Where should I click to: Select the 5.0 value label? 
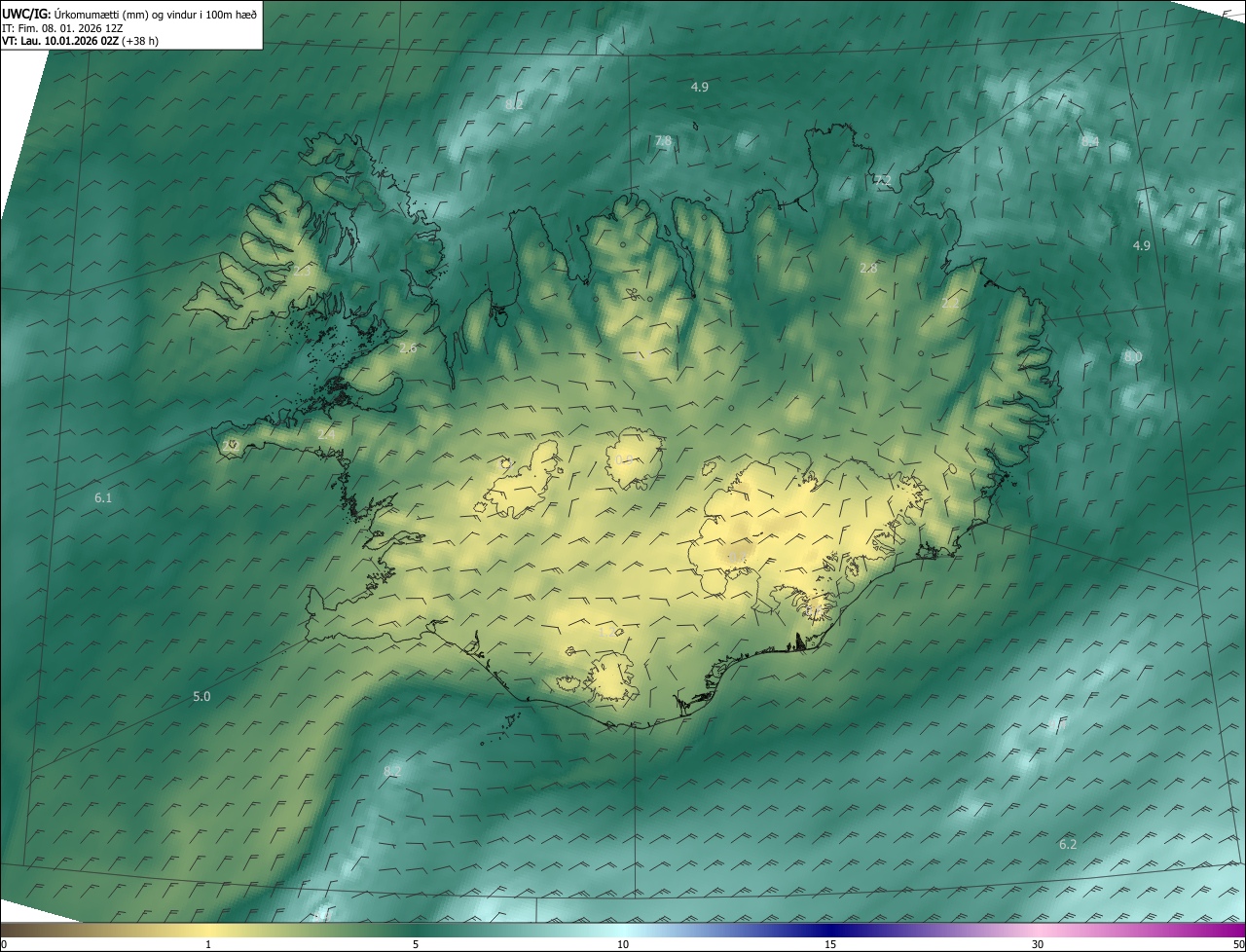pos(202,697)
